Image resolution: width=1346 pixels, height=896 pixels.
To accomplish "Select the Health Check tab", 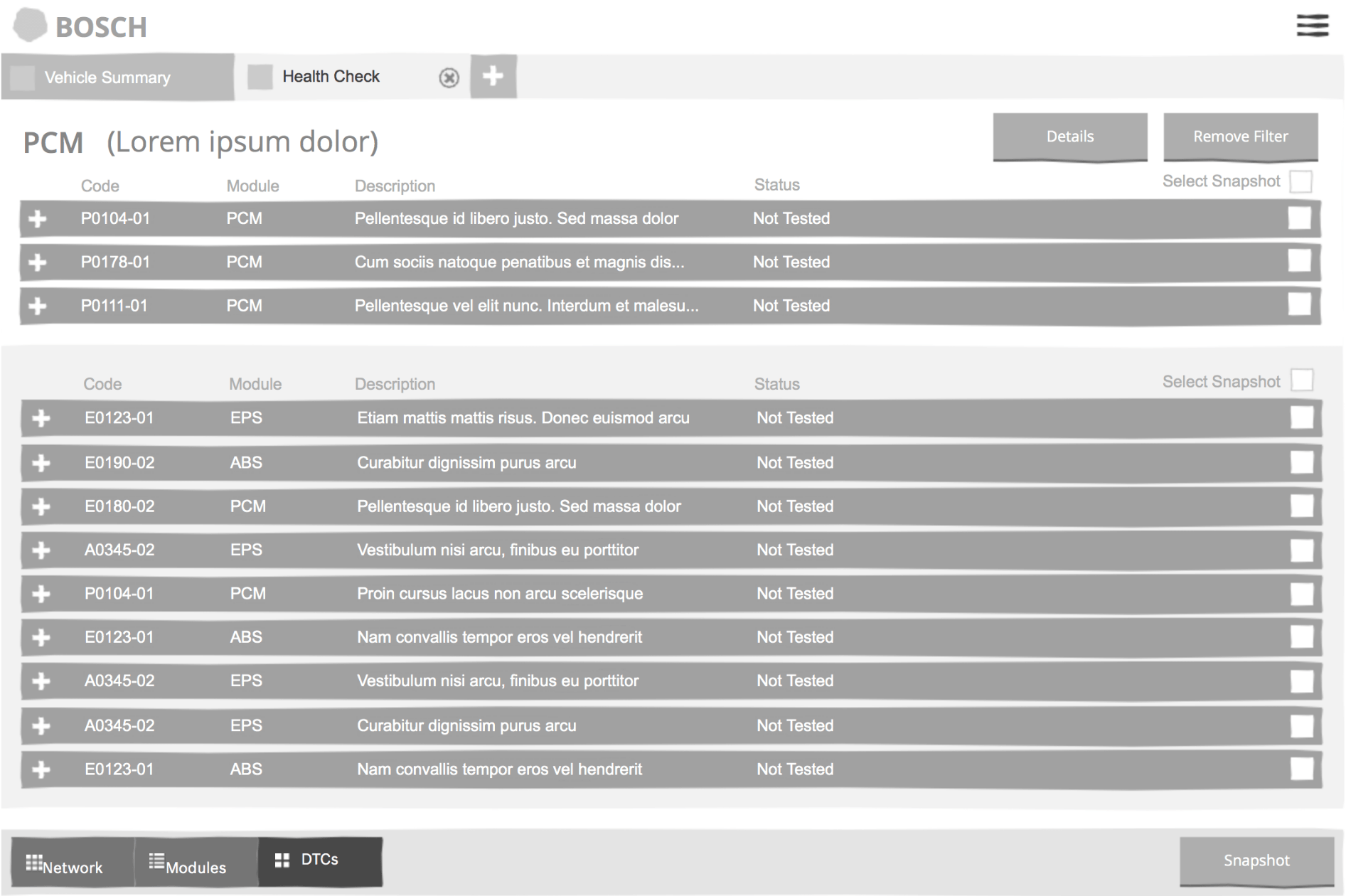I will pyautogui.click(x=352, y=76).
